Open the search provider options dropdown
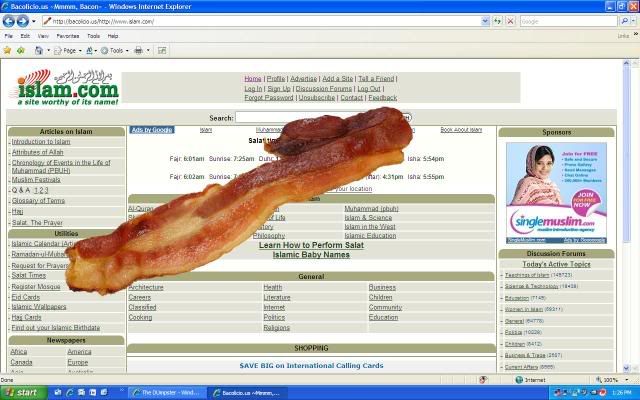 click(x=633, y=21)
